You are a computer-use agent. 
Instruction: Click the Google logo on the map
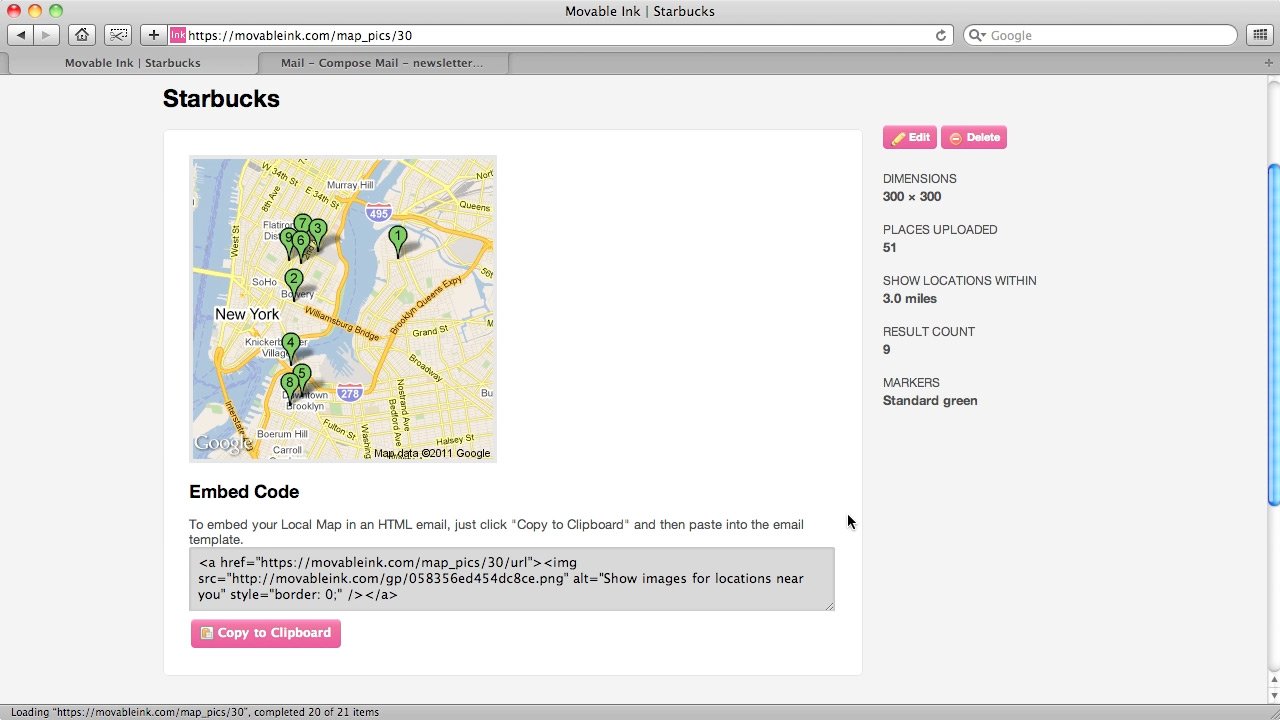(x=222, y=443)
